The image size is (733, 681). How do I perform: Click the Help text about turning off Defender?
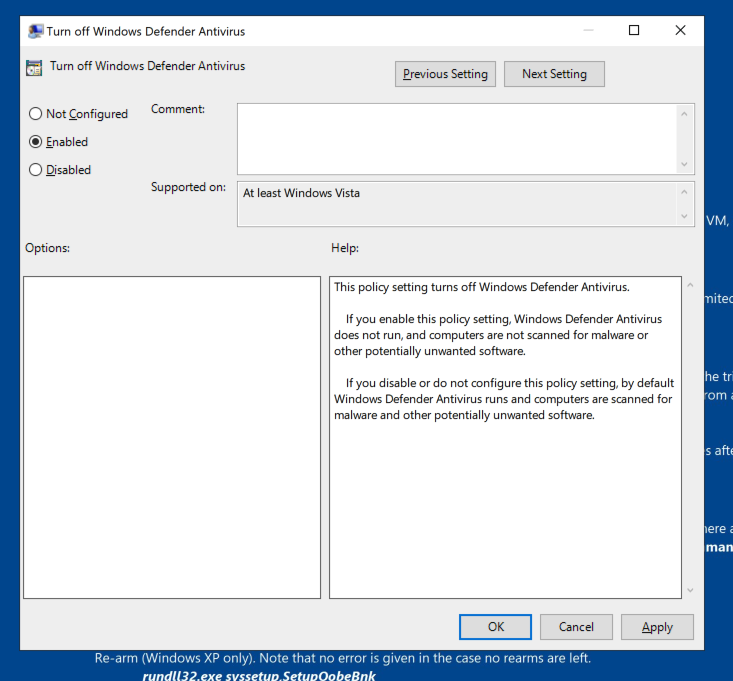click(x=481, y=287)
